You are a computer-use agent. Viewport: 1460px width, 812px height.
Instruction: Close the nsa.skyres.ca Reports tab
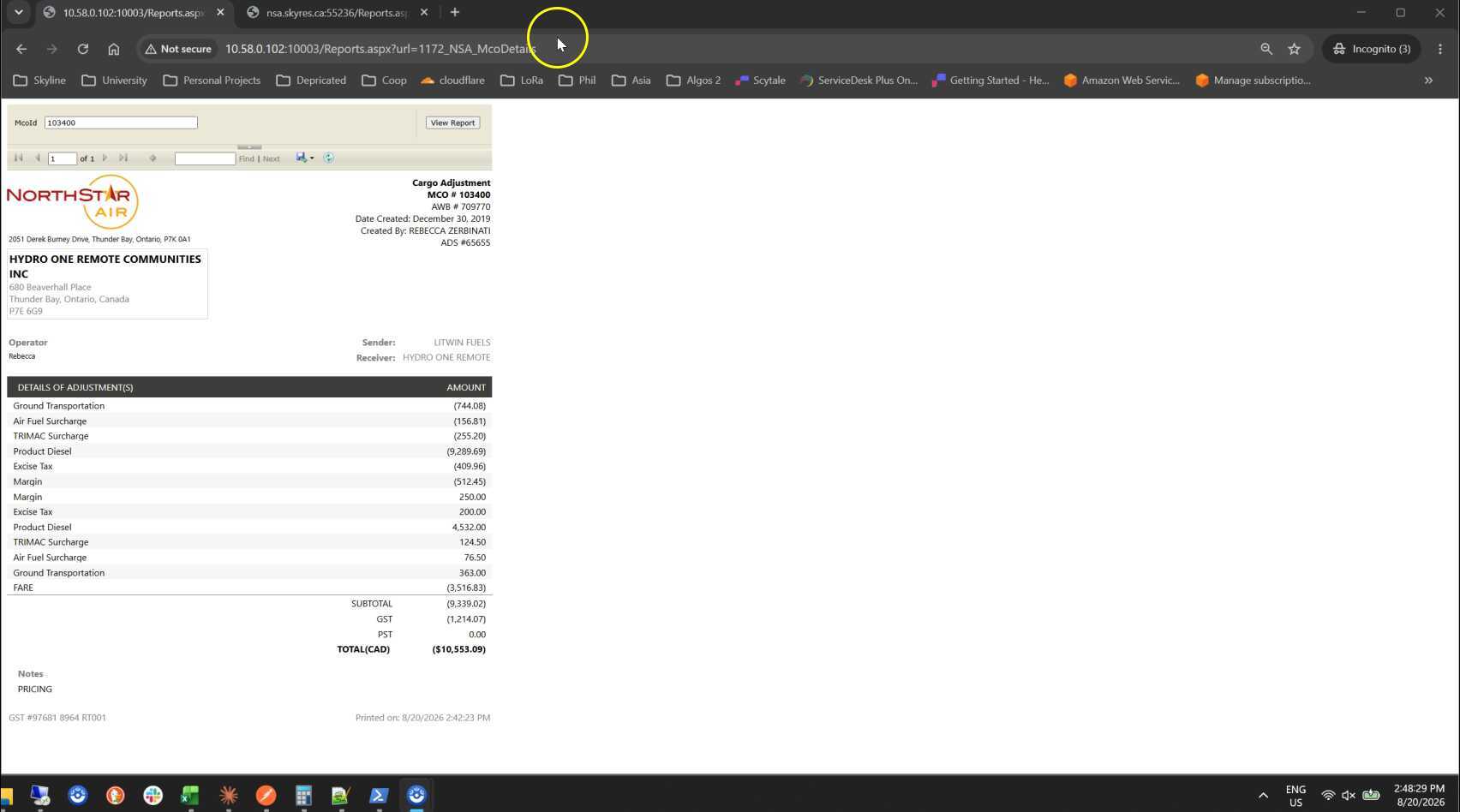point(424,13)
